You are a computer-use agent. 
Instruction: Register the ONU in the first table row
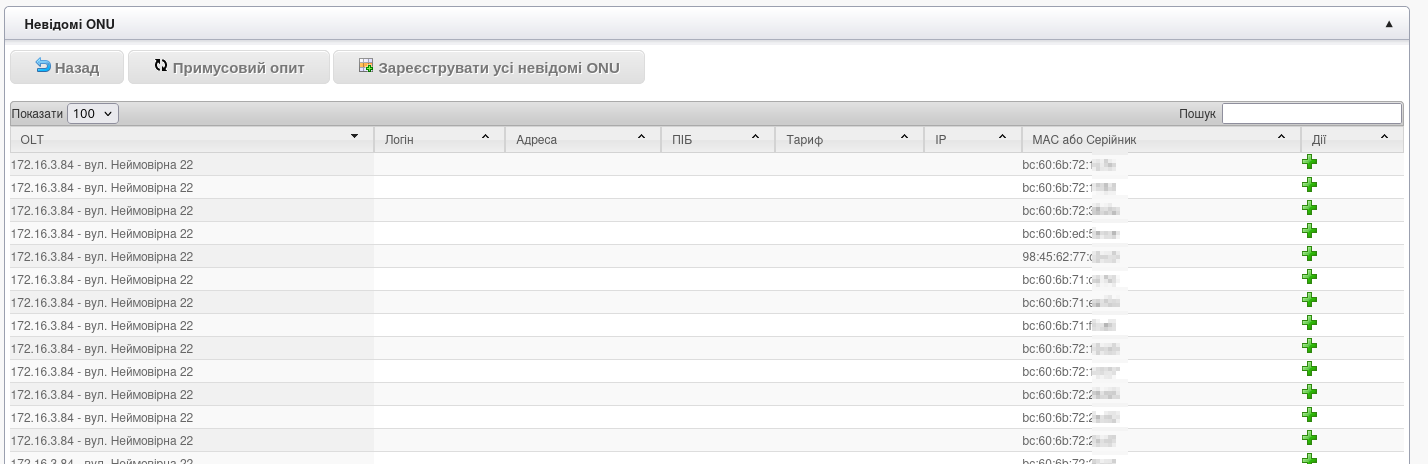pyautogui.click(x=1309, y=162)
